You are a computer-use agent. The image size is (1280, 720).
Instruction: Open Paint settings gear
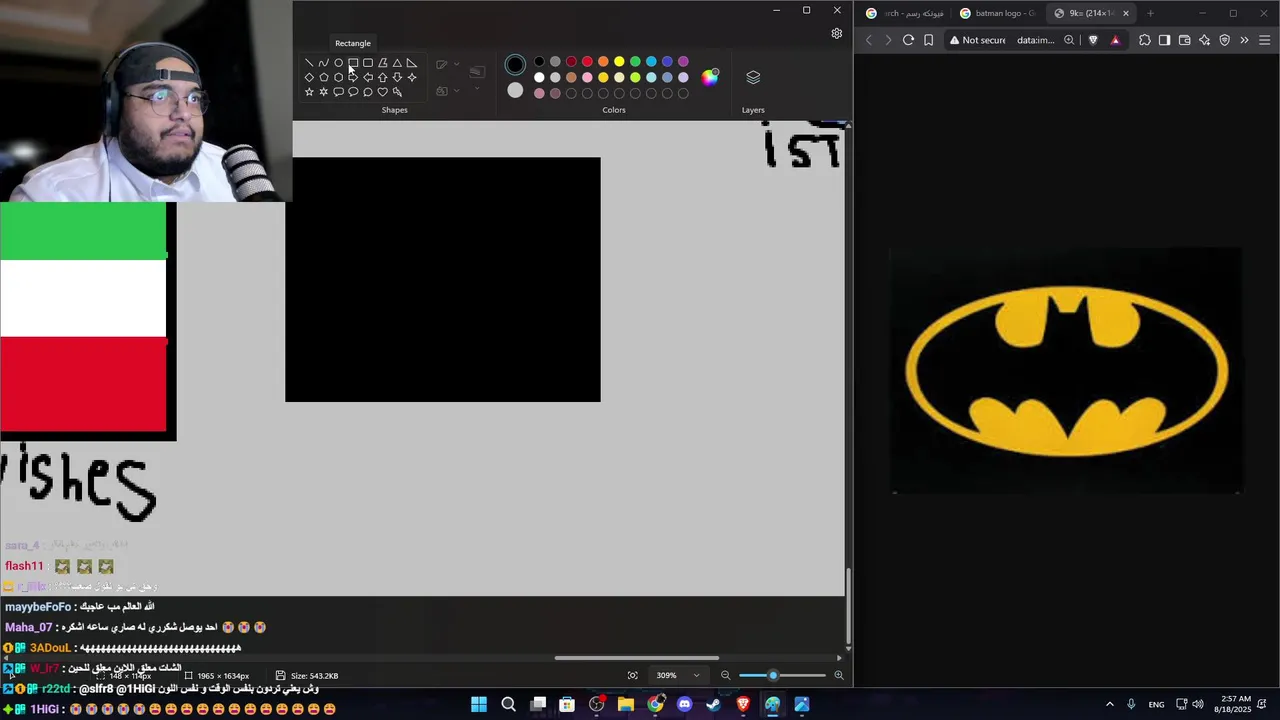pyautogui.click(x=837, y=34)
